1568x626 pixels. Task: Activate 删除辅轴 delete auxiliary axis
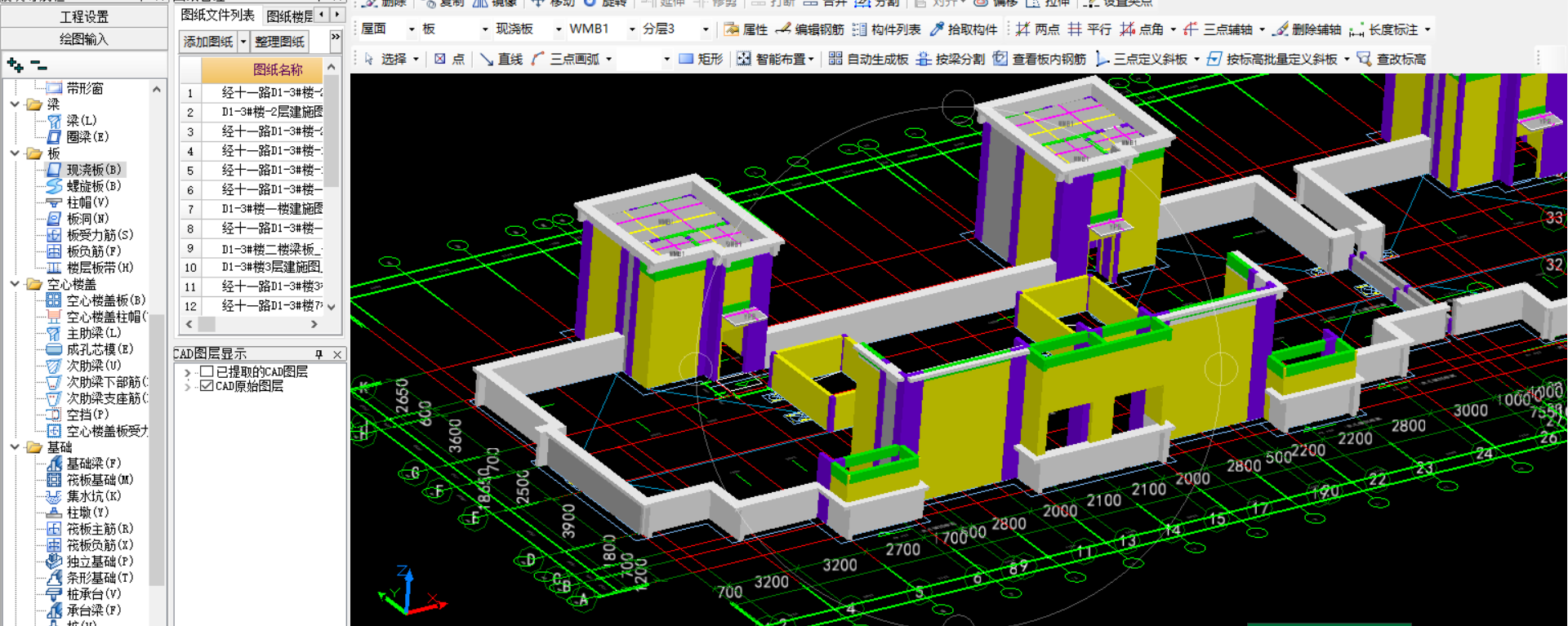[x=1307, y=29]
